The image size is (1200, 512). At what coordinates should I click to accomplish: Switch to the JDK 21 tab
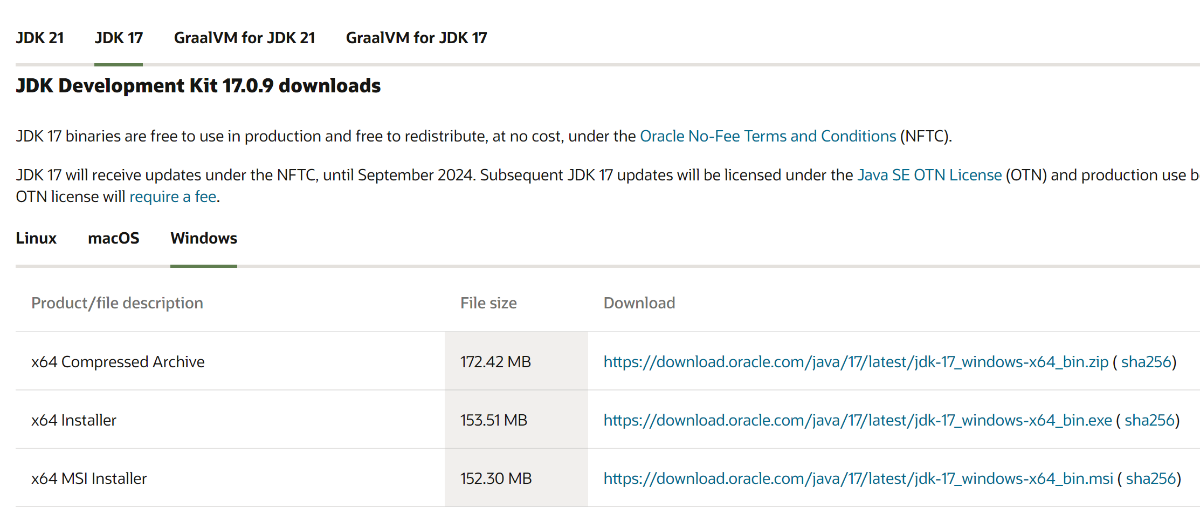point(40,38)
